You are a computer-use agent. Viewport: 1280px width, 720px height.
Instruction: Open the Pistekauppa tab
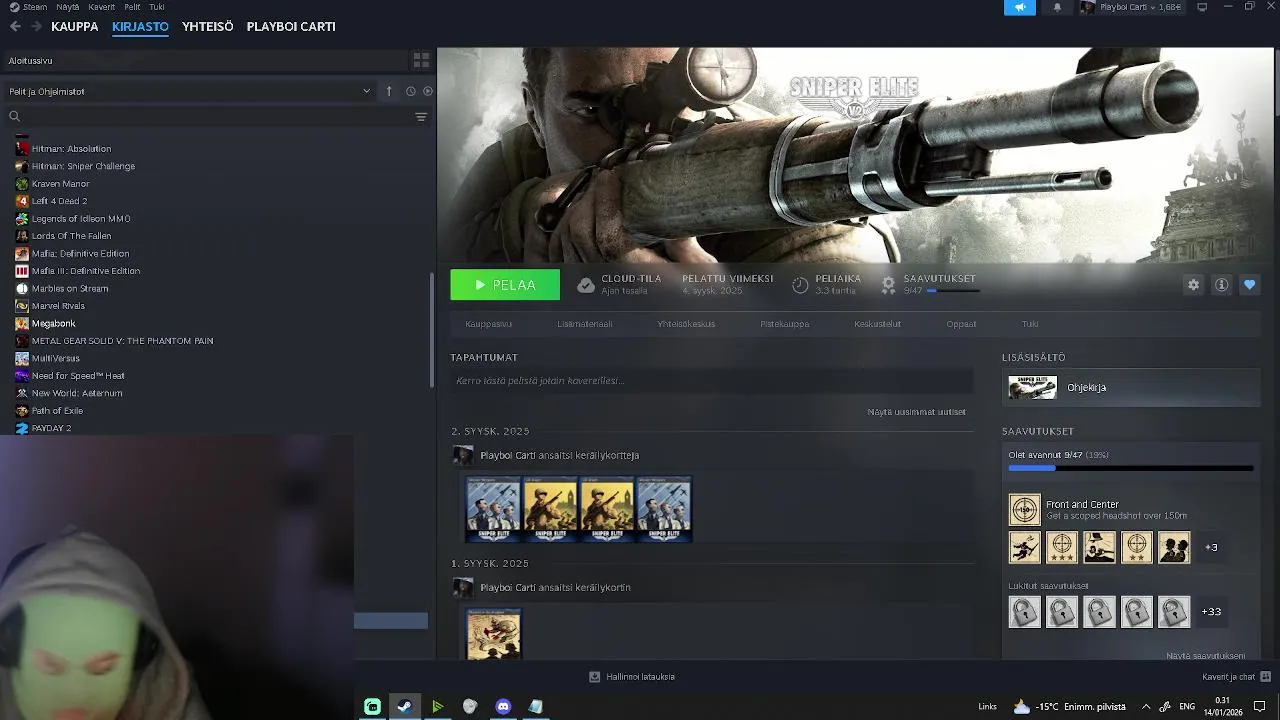pos(785,324)
